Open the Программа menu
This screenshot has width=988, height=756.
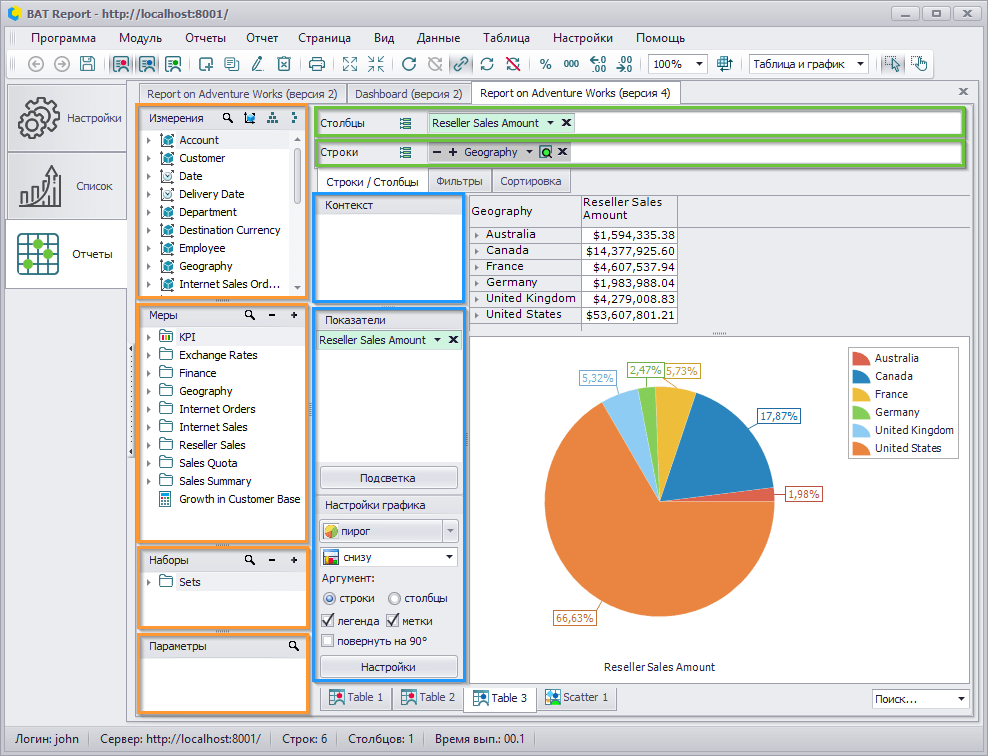[63, 38]
